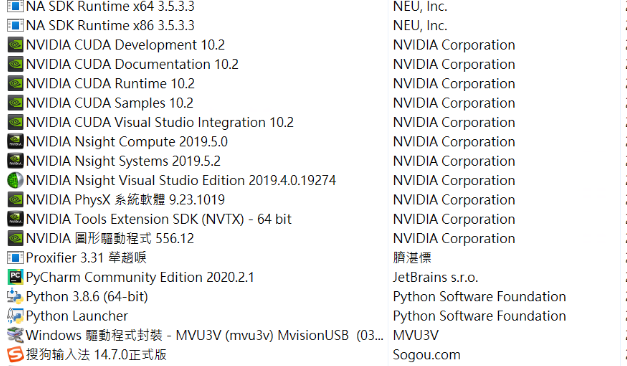Click Python Software Foundation for Python 3.8.6

[x=479, y=296]
